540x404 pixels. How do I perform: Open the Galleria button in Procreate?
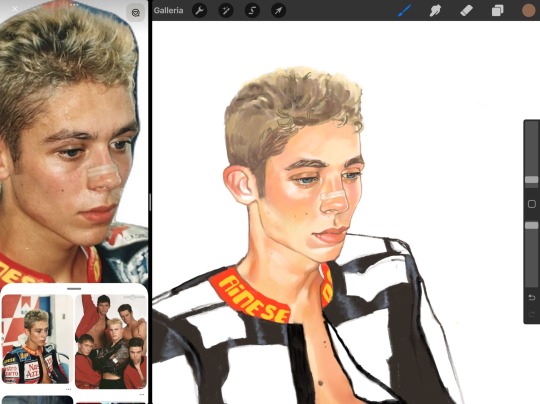(168, 11)
